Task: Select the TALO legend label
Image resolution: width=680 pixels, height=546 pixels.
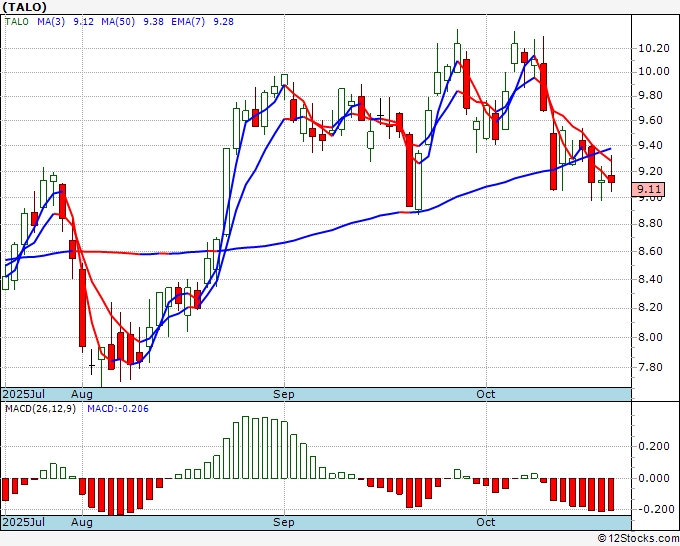Action: [16, 22]
